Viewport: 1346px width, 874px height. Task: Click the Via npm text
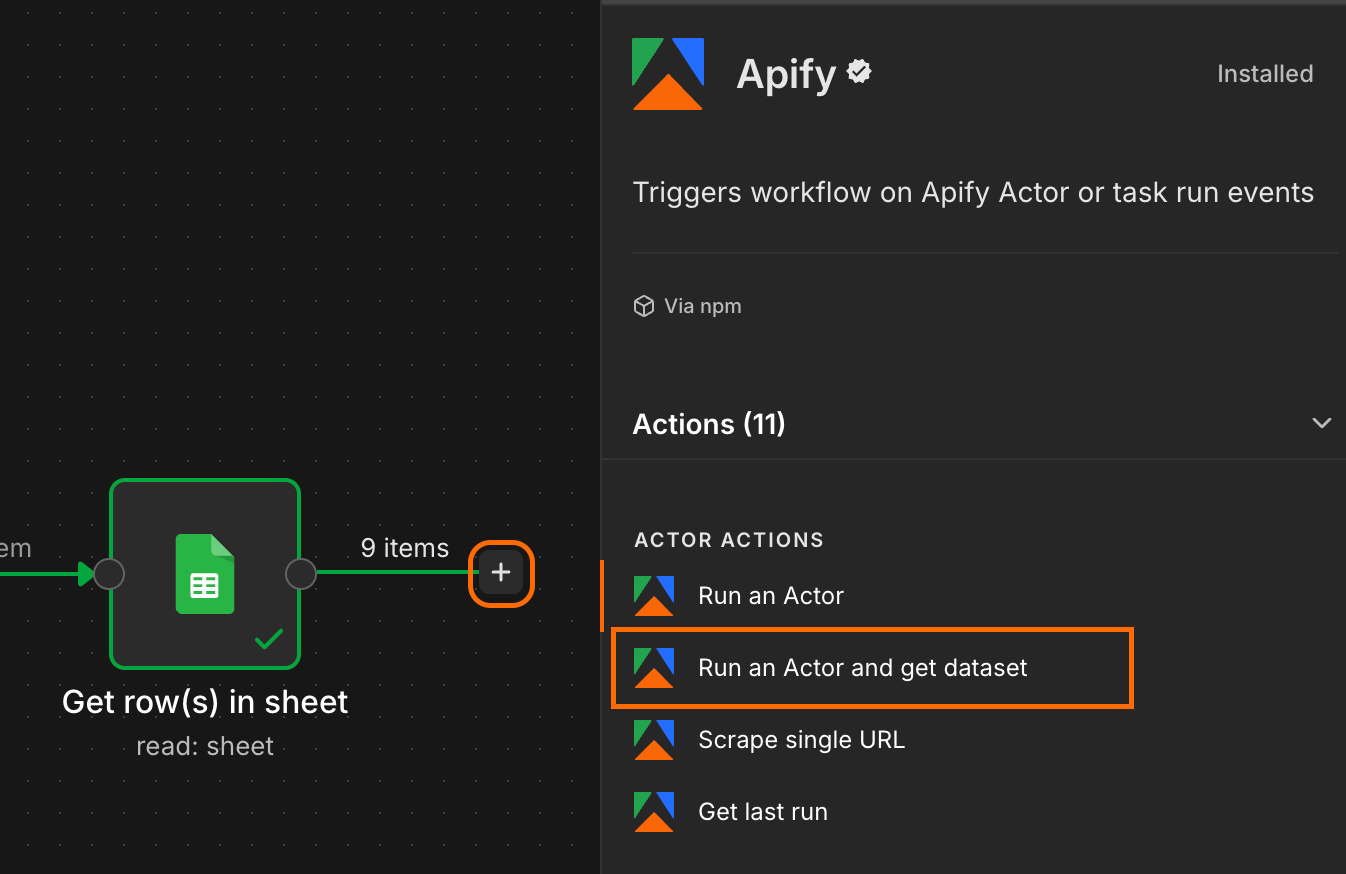click(x=703, y=306)
